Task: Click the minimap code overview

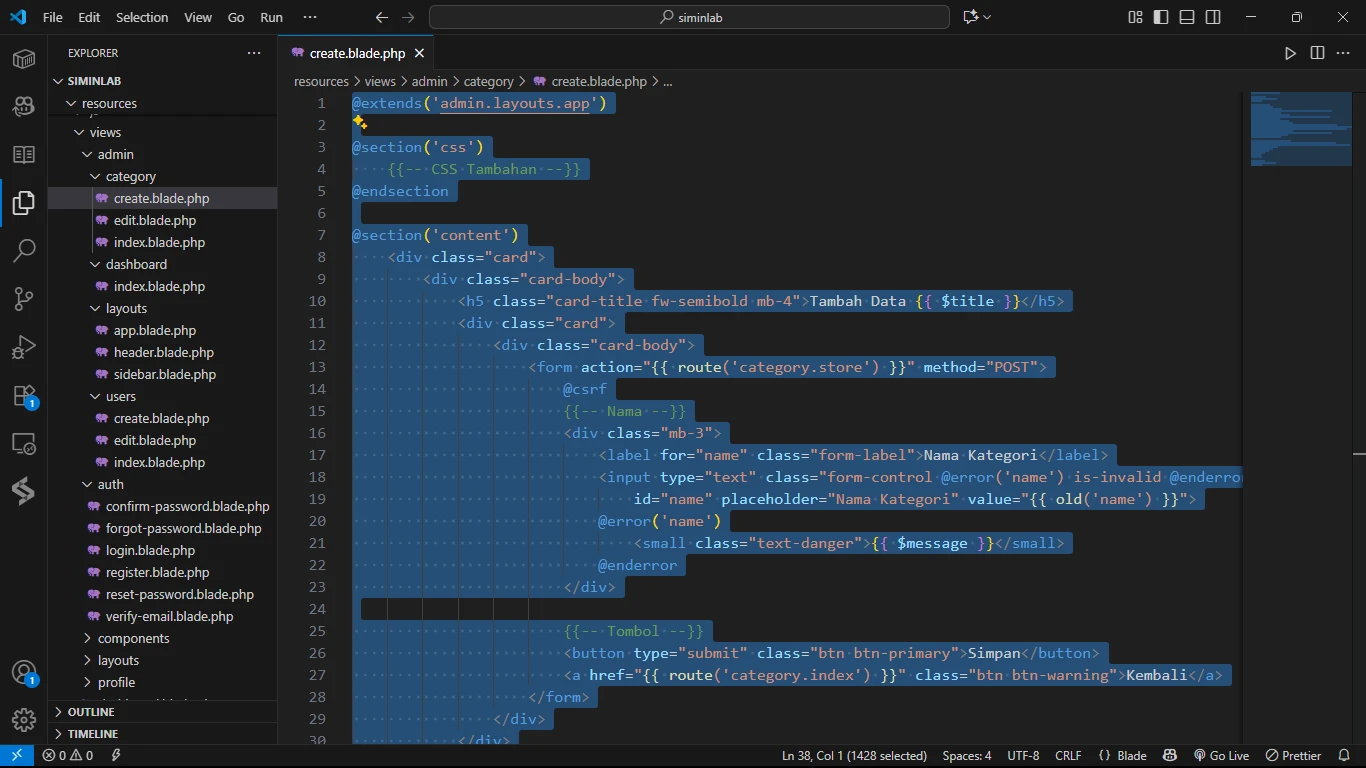Action: 1300,130
